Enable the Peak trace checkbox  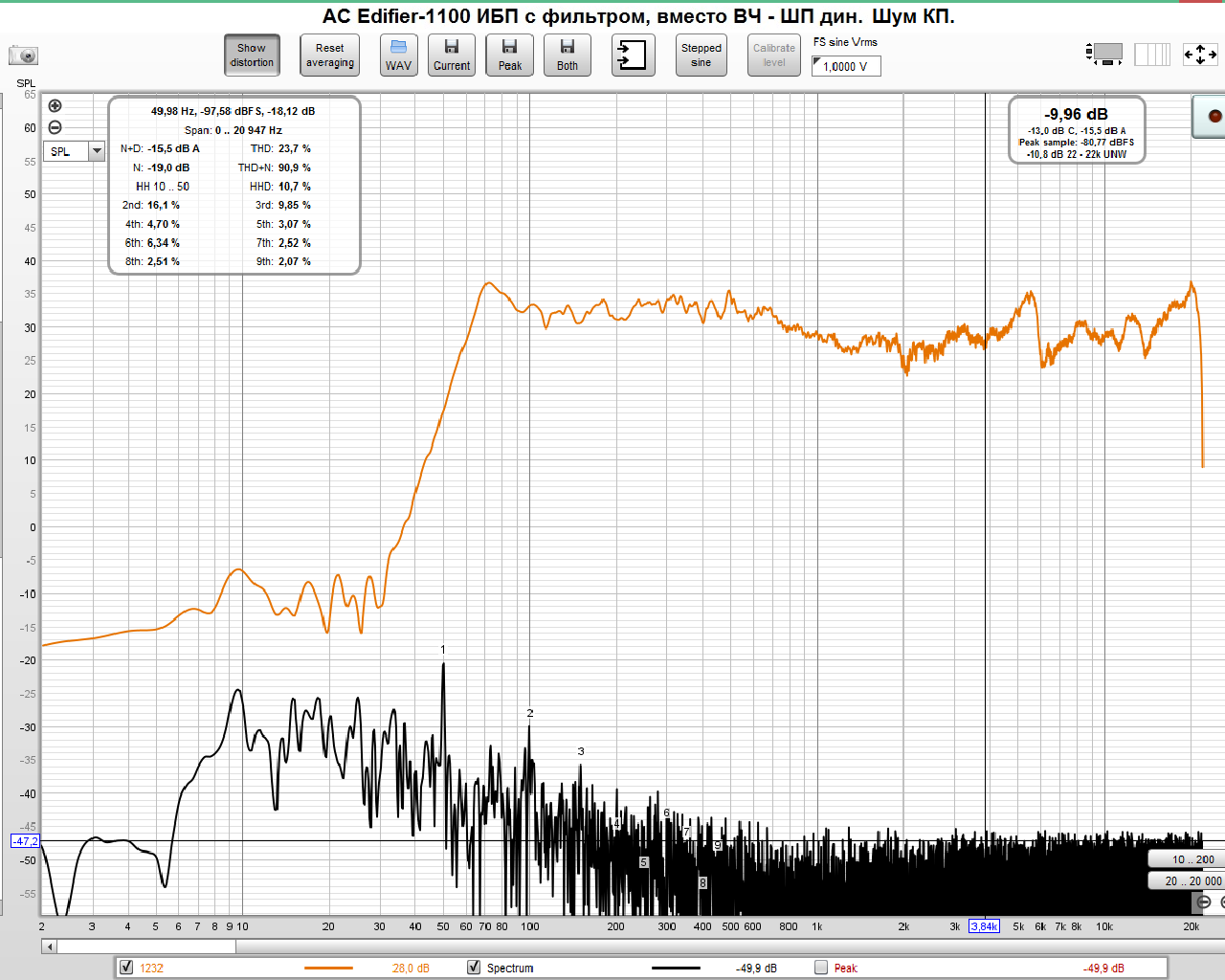[821, 968]
